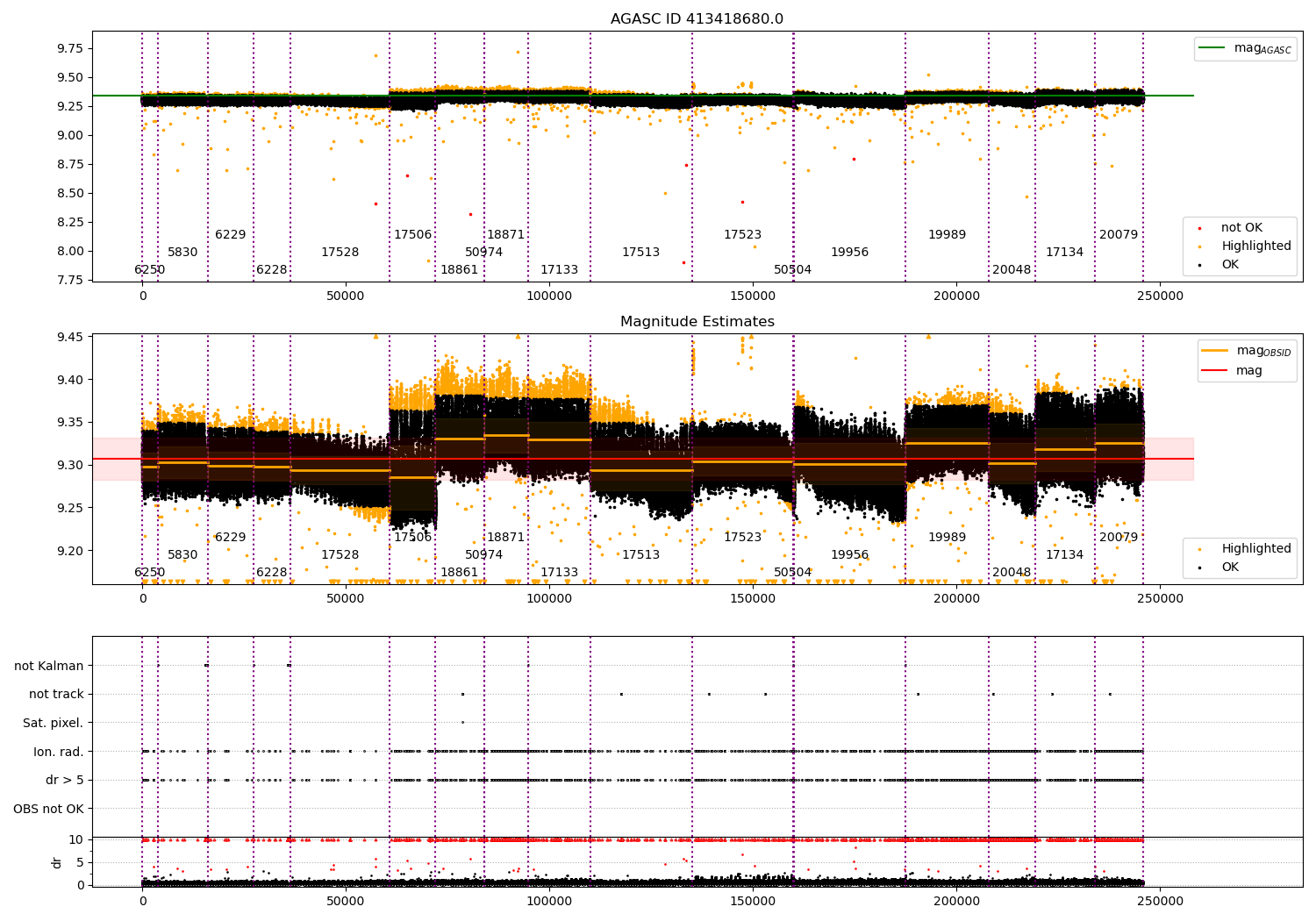
Task: Click the 100000 x-tick of top plot
Action: (x=549, y=296)
